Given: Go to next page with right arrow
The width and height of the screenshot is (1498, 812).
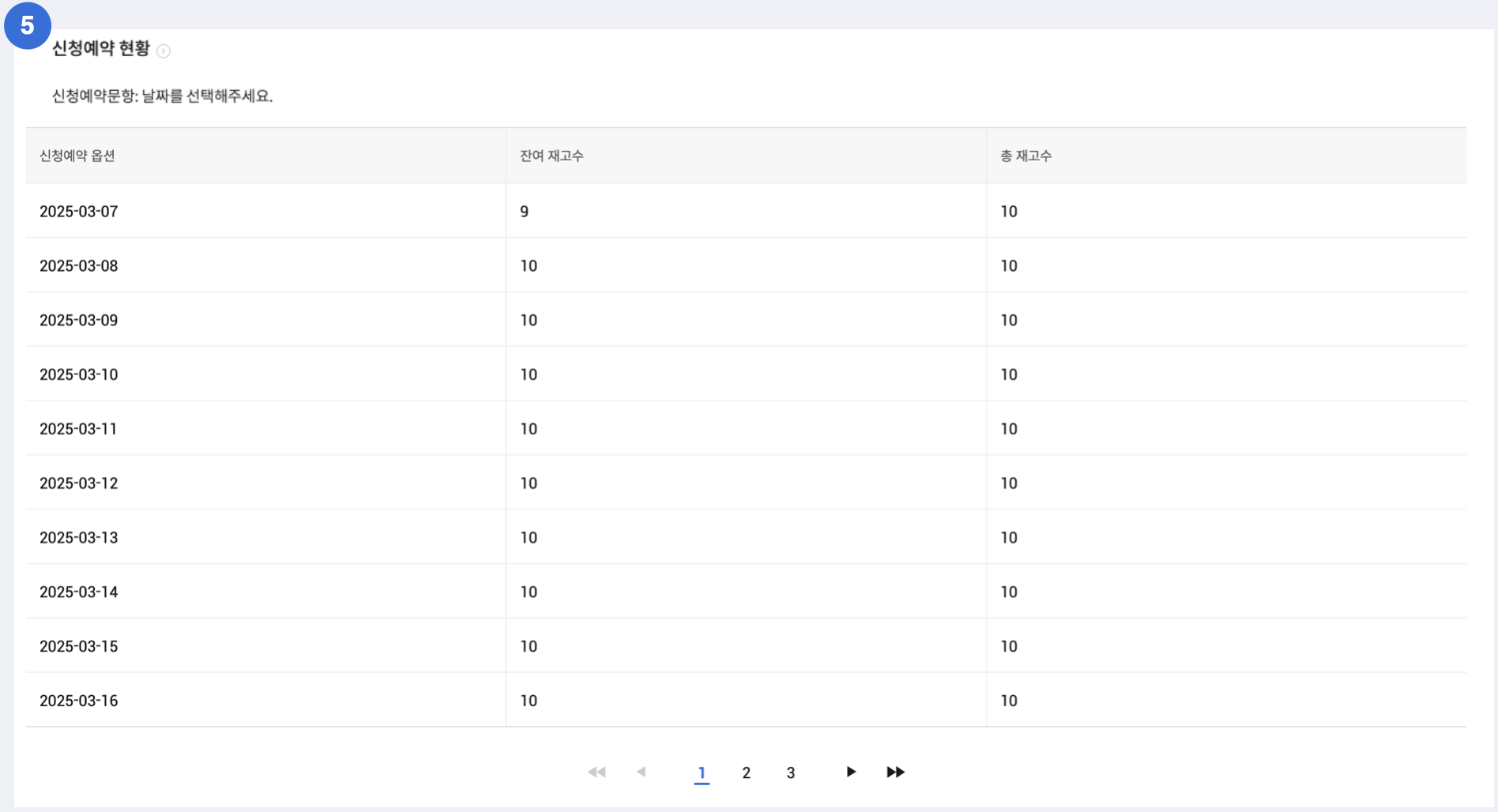Looking at the screenshot, I should (x=851, y=772).
